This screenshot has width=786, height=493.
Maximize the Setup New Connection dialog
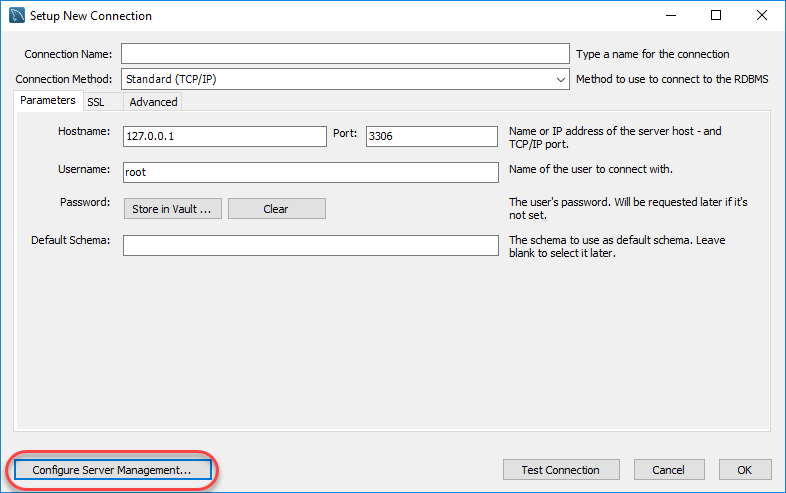point(715,16)
